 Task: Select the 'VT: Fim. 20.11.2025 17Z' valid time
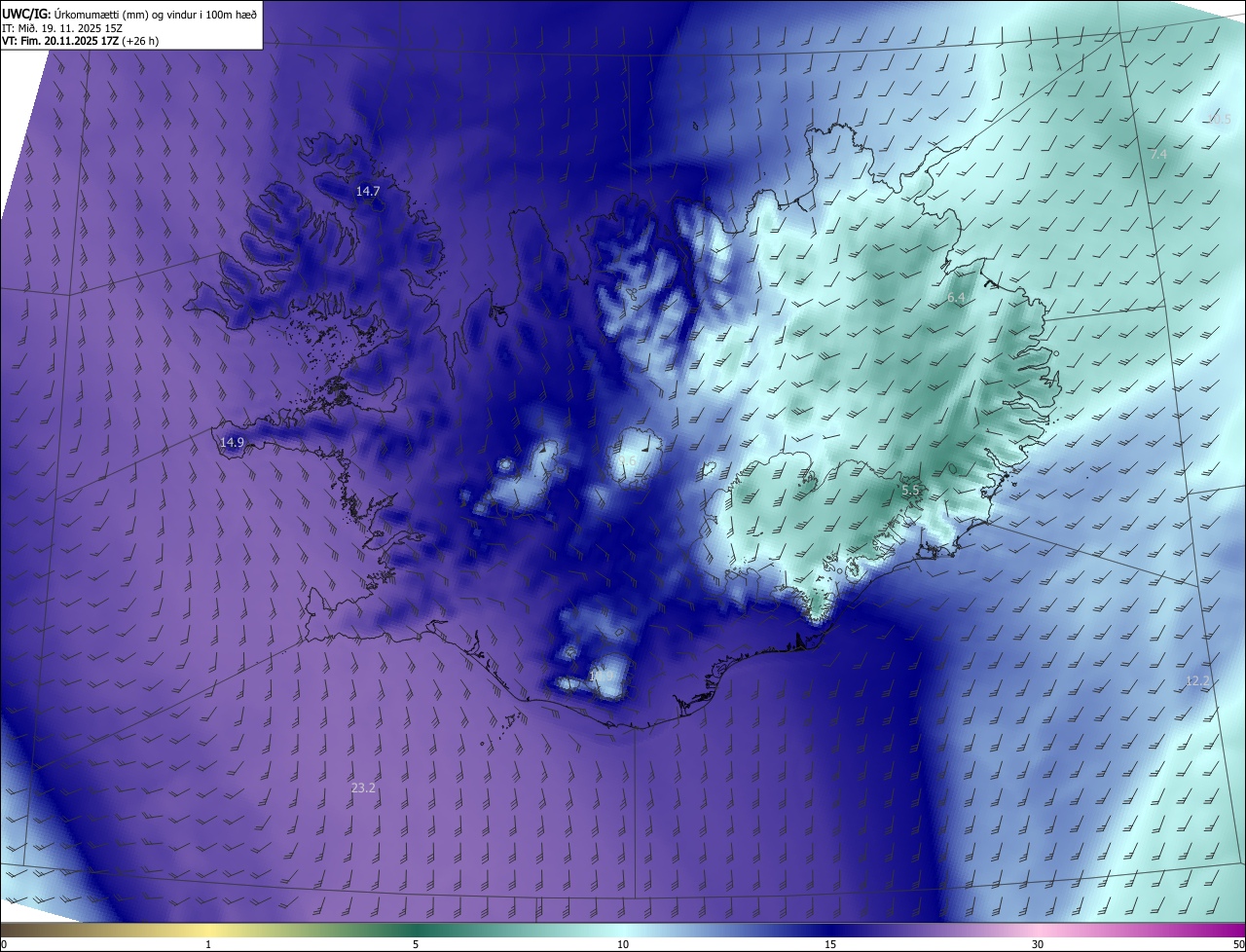click(x=61, y=41)
